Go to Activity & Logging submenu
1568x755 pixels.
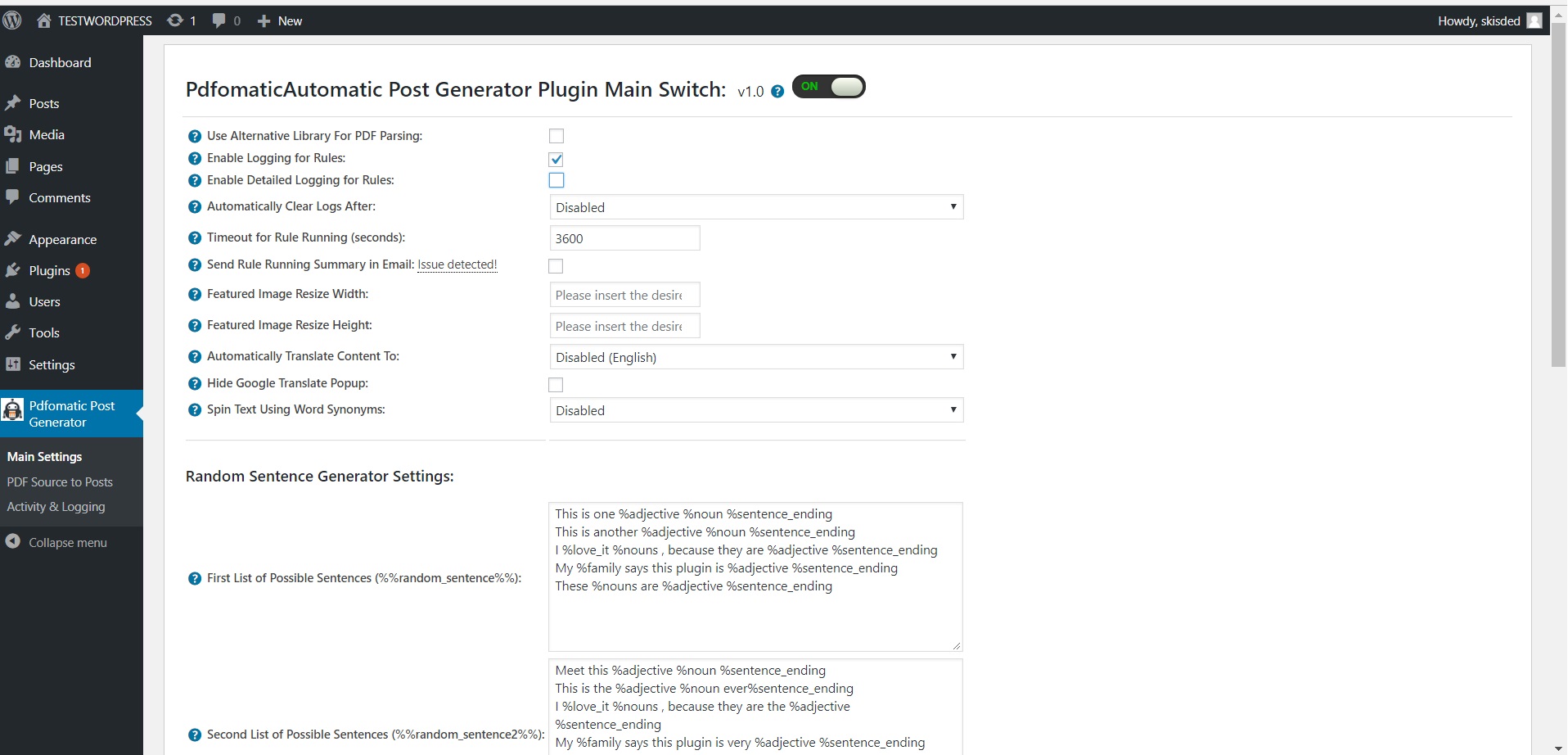56,507
